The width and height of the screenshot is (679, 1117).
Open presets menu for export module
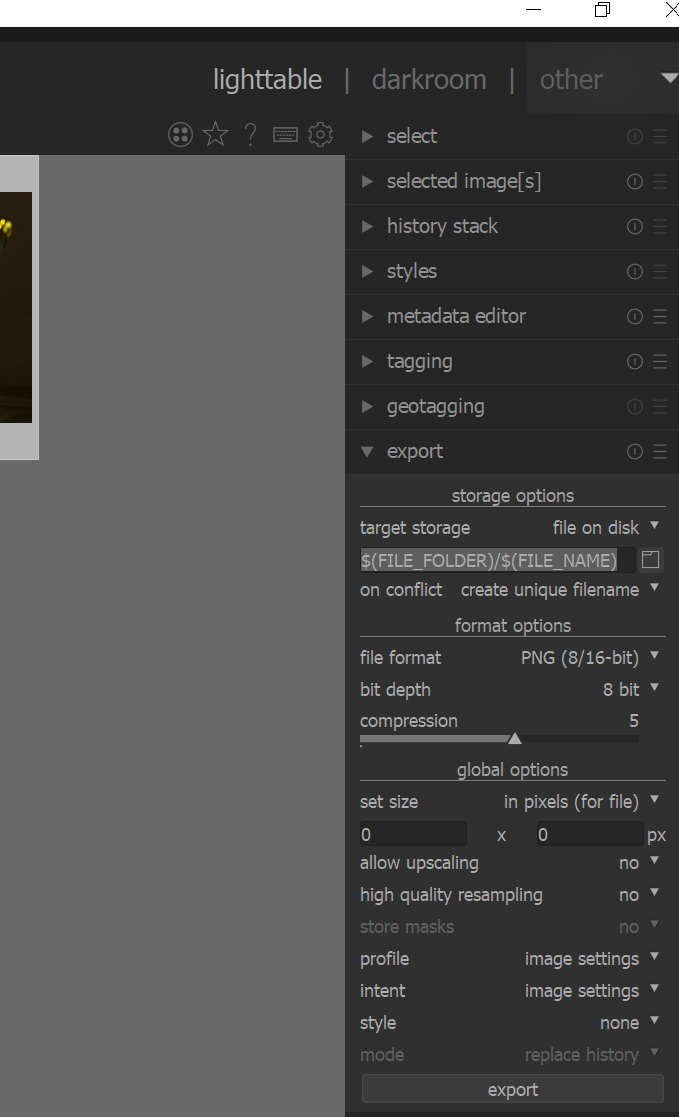point(659,452)
